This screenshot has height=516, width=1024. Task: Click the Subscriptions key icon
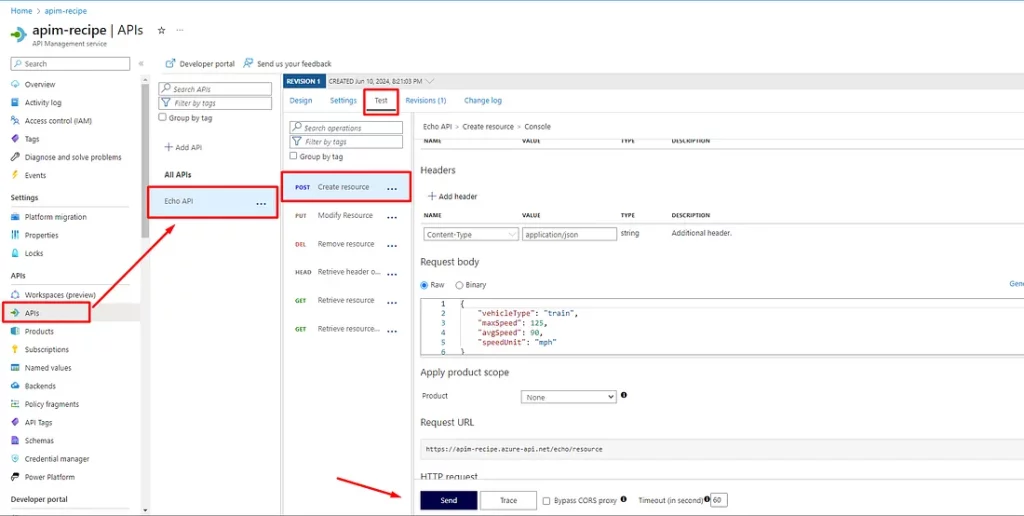15,349
